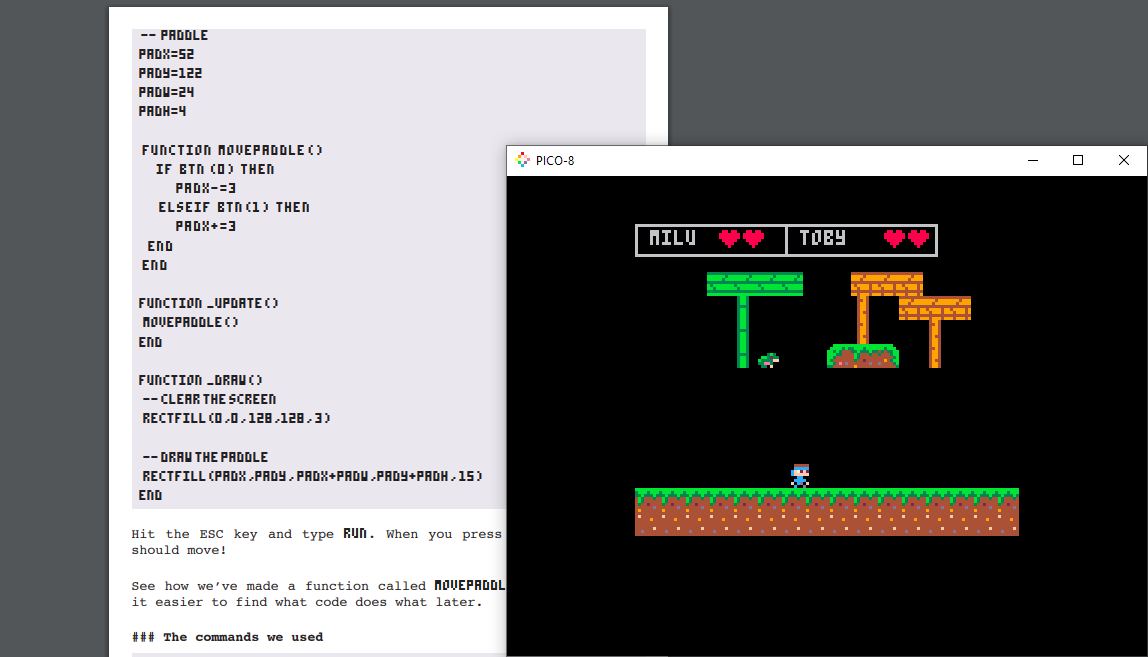Click the green tree canopy platform
This screenshot has height=657, width=1148.
coord(755,284)
